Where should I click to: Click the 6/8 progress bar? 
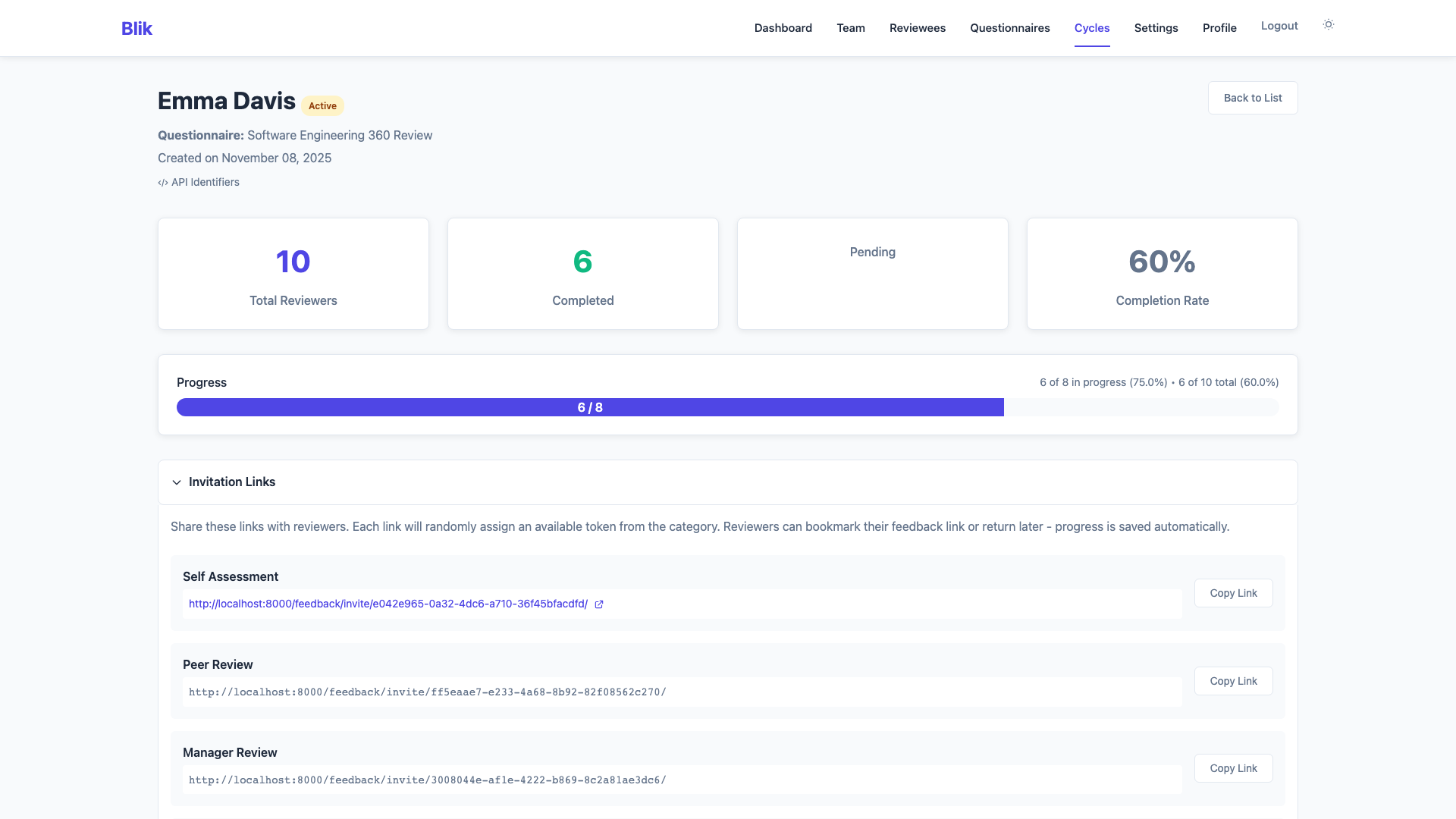(589, 407)
